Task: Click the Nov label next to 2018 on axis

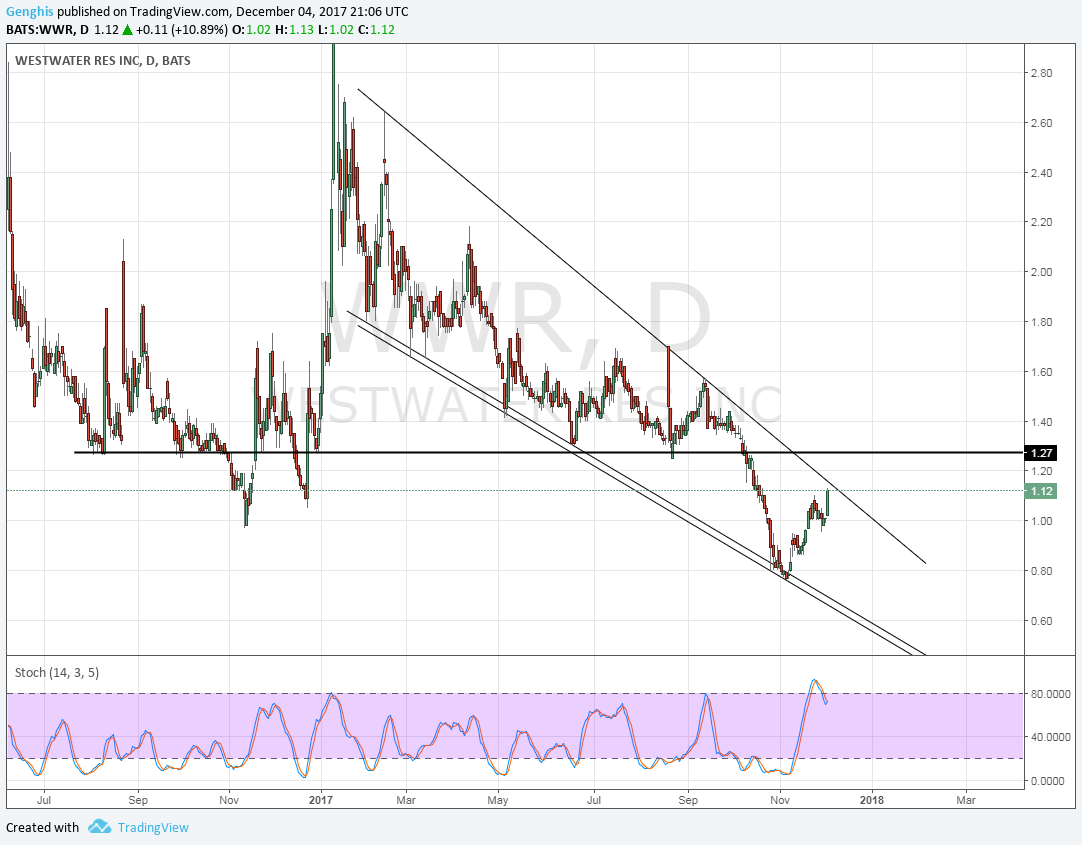Action: (780, 800)
